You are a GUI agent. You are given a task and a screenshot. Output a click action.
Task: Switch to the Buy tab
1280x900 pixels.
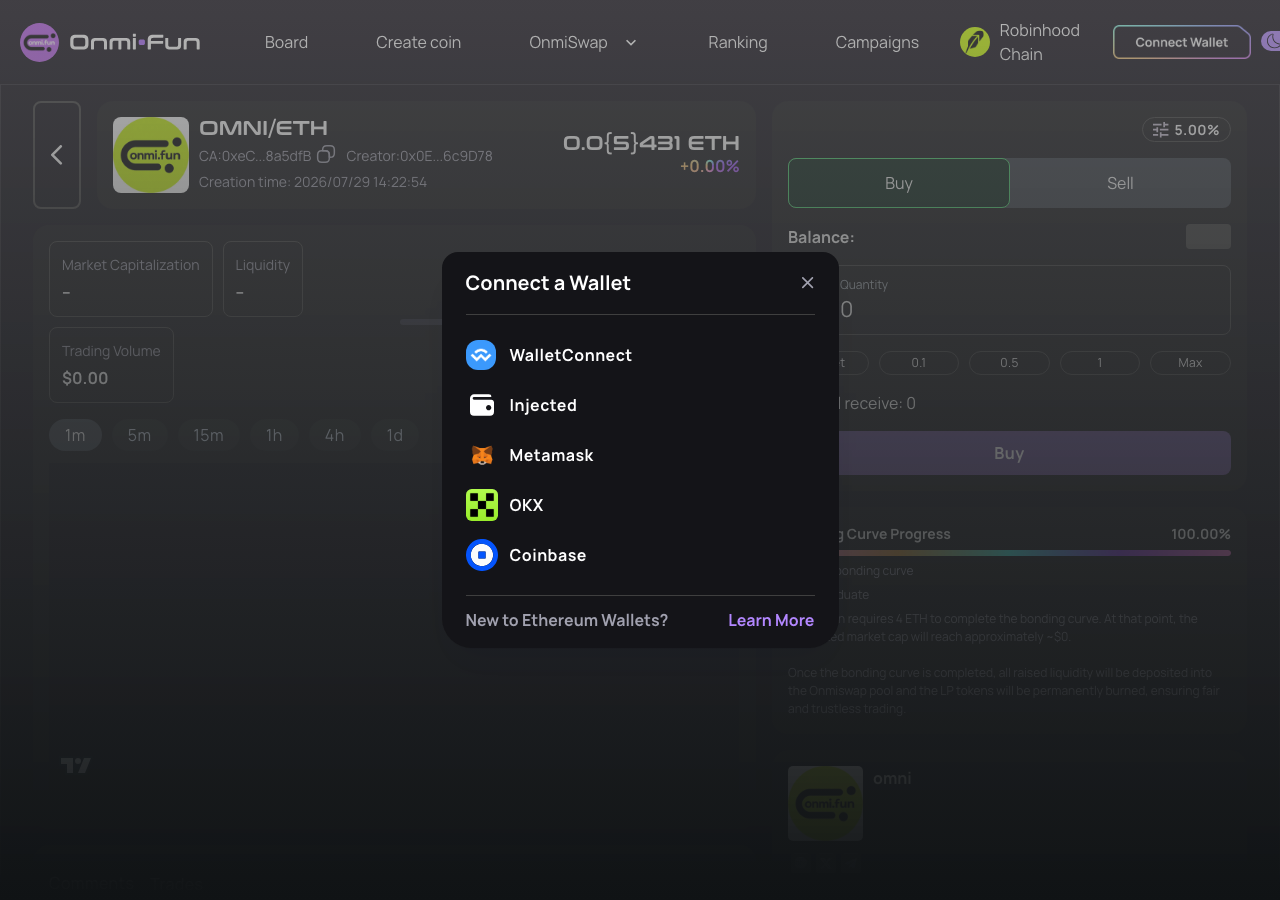click(x=899, y=183)
